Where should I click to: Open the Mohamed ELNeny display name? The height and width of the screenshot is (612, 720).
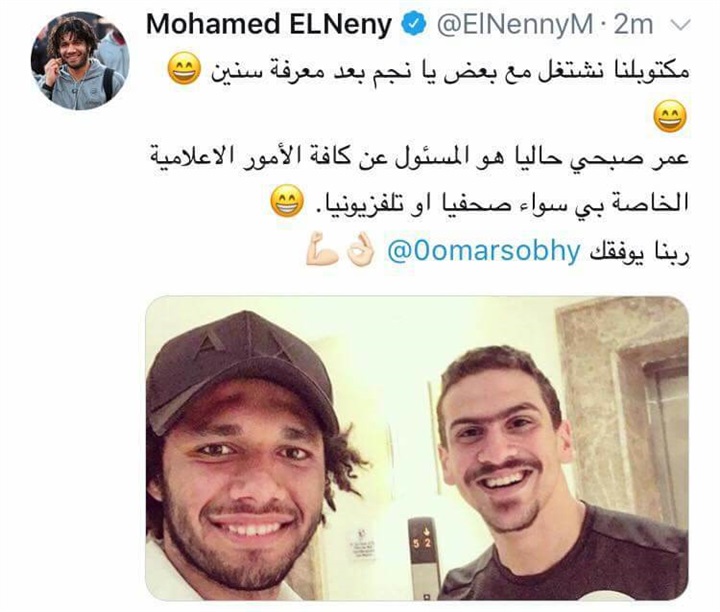(269, 25)
